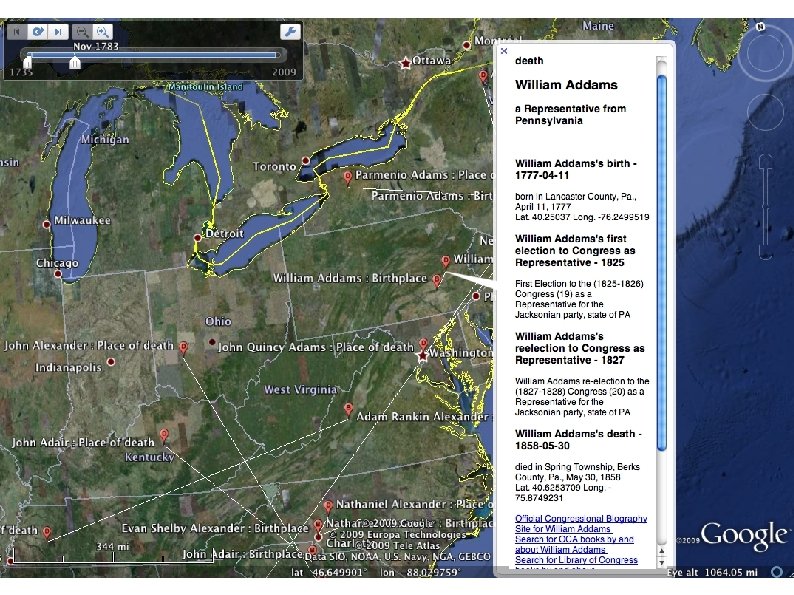Open time slider options wrench

290,32
